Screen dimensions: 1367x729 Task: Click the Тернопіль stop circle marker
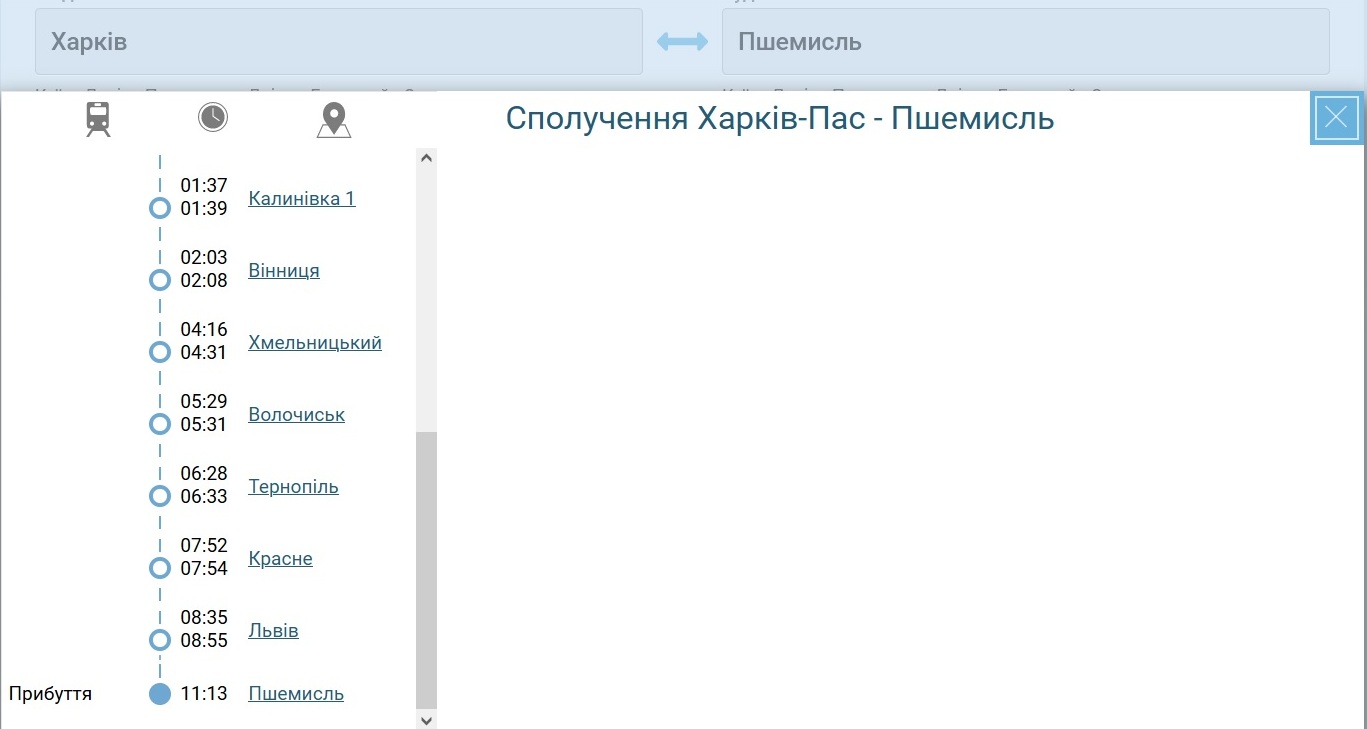tap(160, 496)
